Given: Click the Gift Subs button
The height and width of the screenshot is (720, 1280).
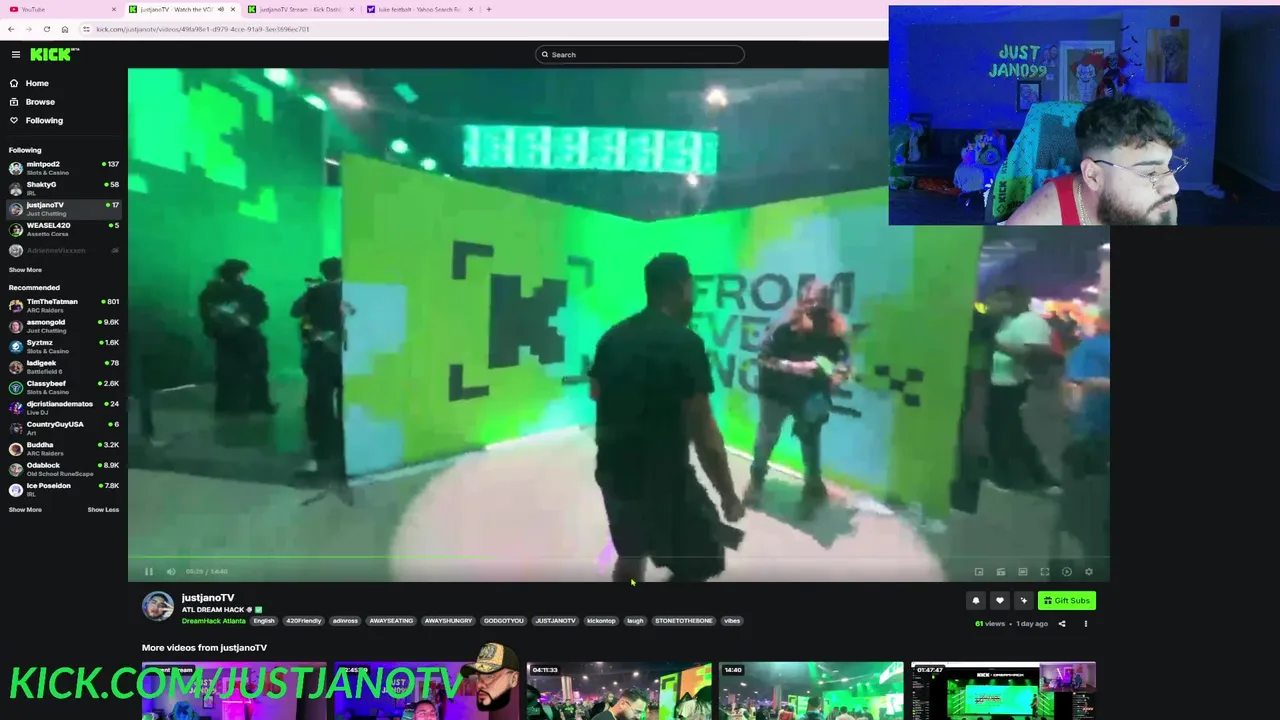Looking at the screenshot, I should tap(1066, 601).
